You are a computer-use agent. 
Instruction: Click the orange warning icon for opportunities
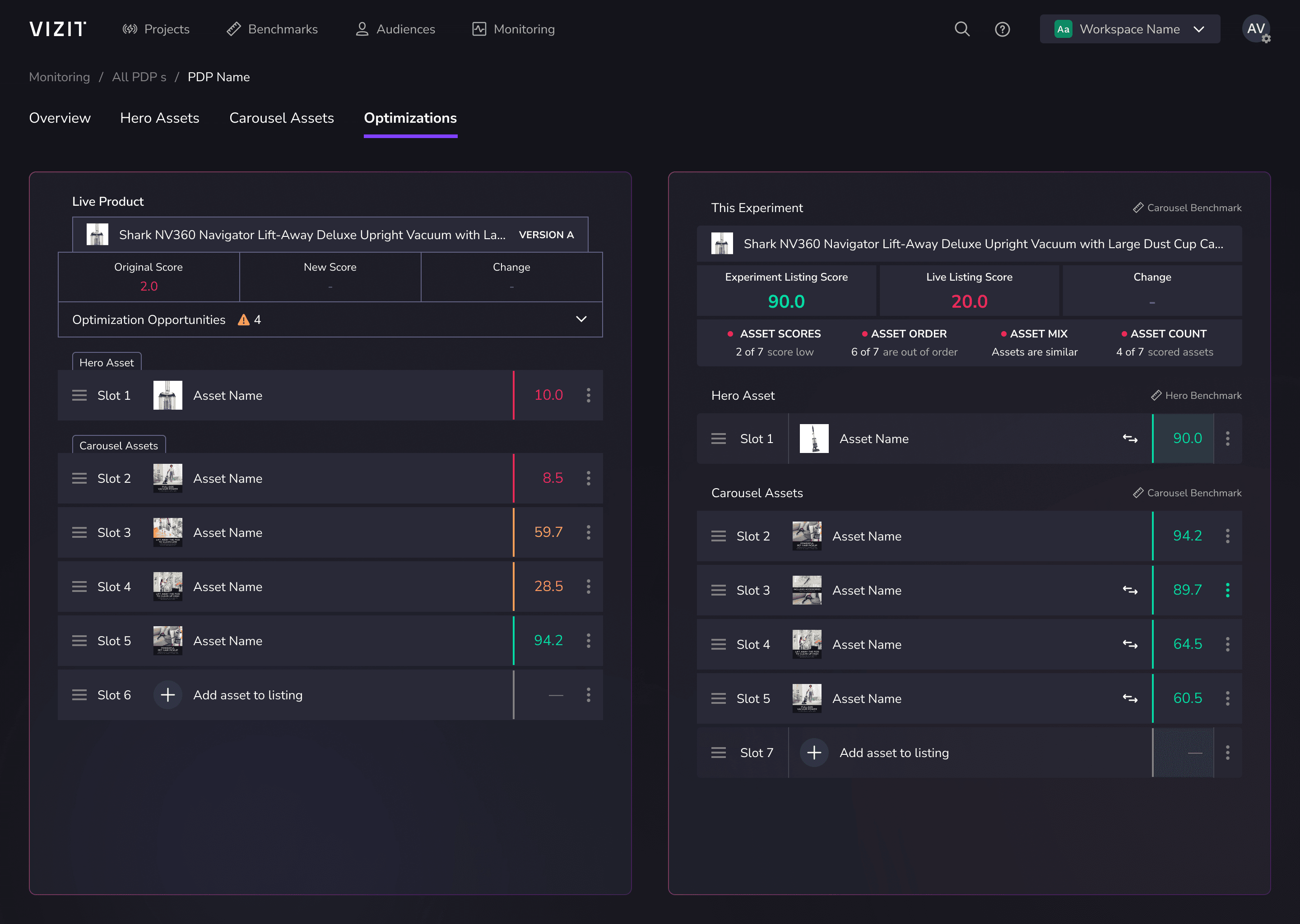(x=244, y=320)
